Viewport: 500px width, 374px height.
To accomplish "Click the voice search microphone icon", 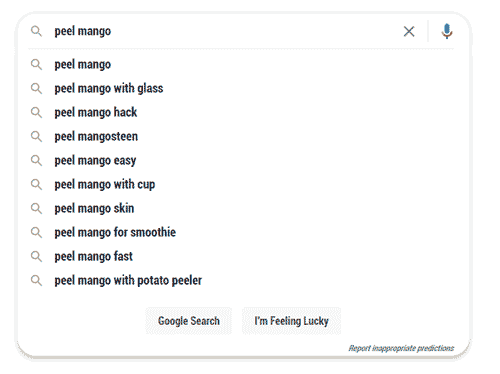I will pyautogui.click(x=447, y=31).
